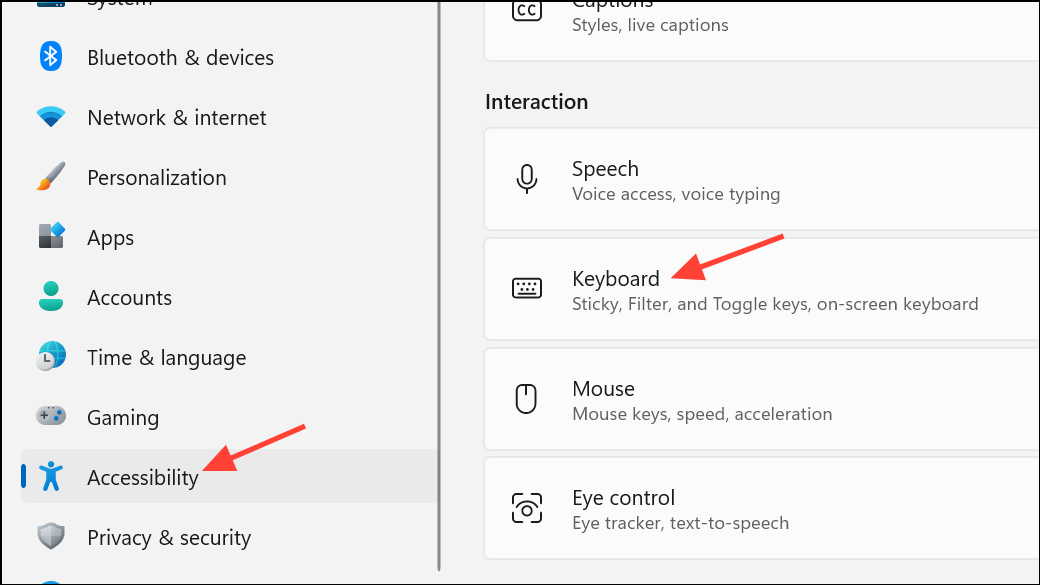Image resolution: width=1040 pixels, height=585 pixels.
Task: Select the Accounts person icon
Action: 50,297
